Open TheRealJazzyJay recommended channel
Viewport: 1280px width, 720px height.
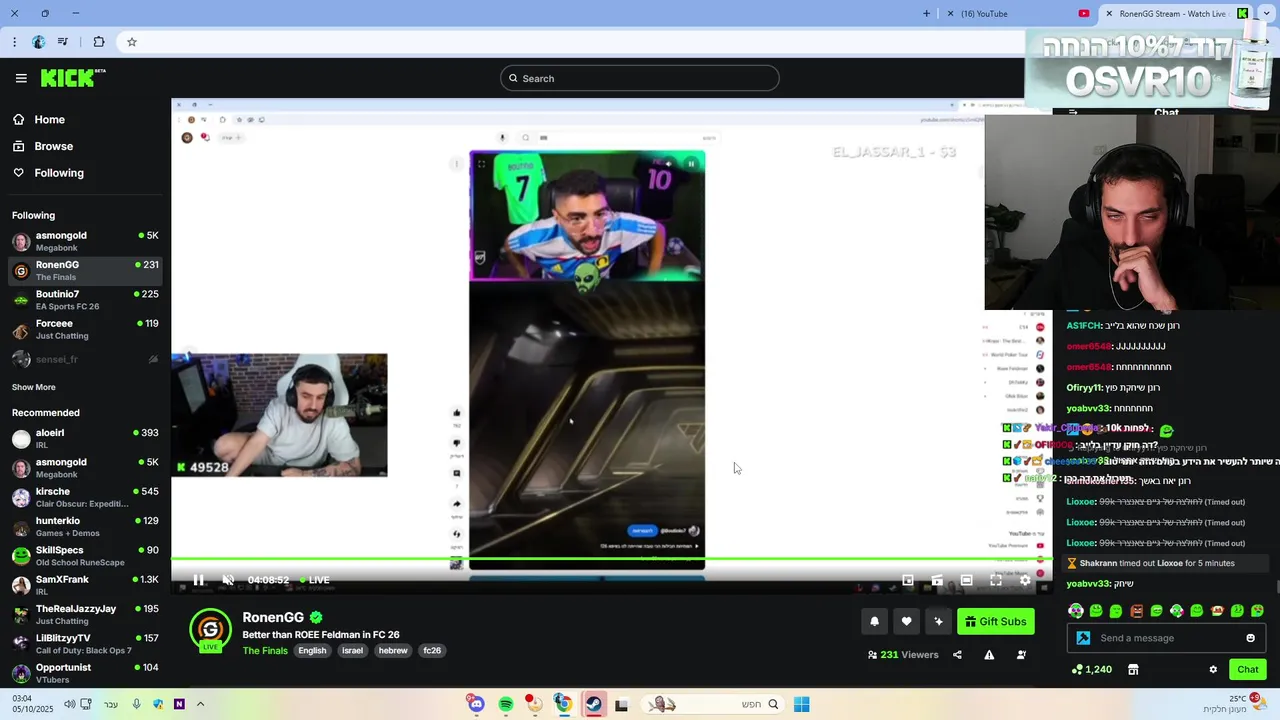point(85,614)
